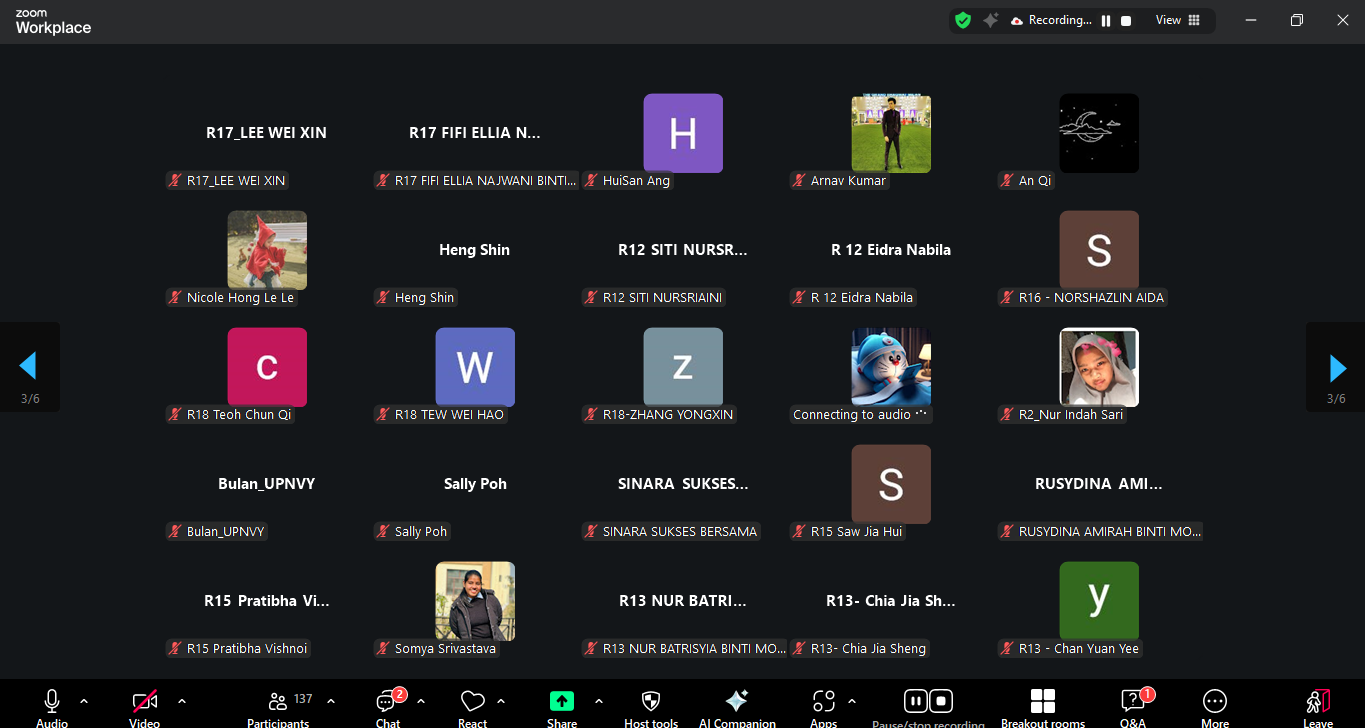Click the More ellipsis icon
The height and width of the screenshot is (728, 1365).
click(1215, 702)
